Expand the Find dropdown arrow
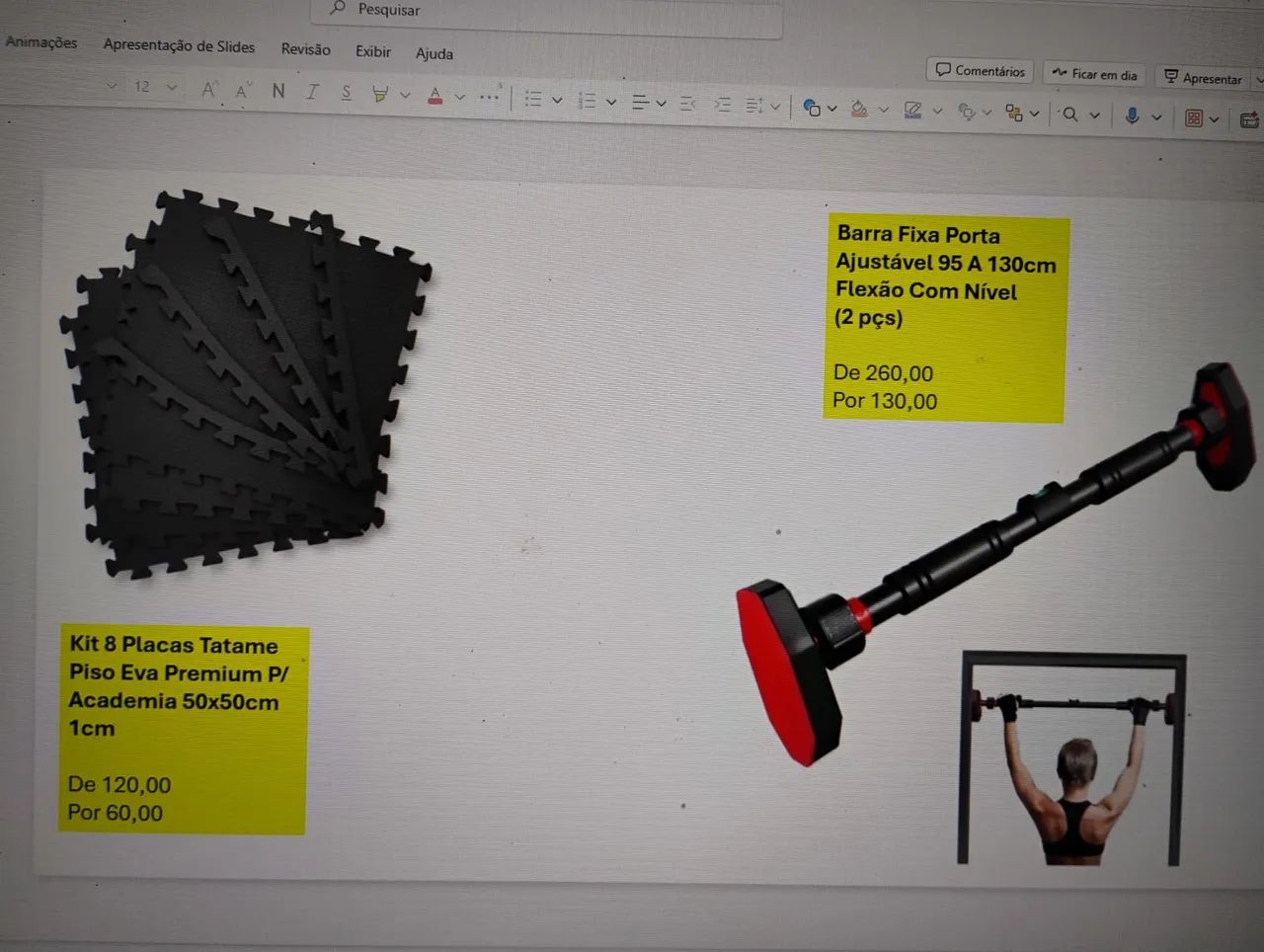 point(1094,116)
